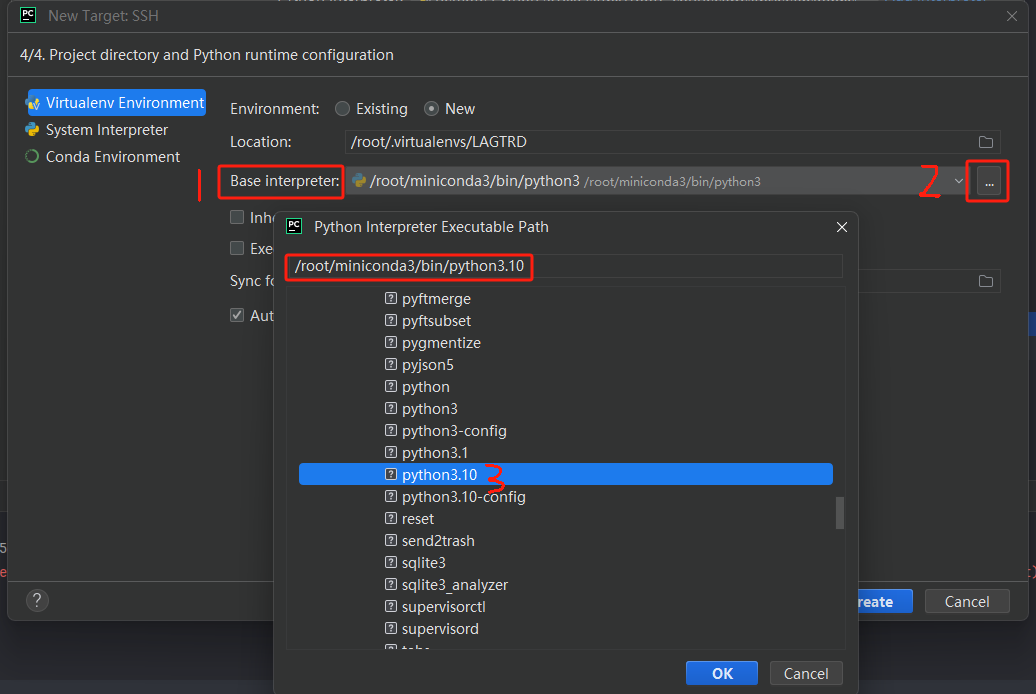Screen dimensions: 1036x694
Task: Click the PyCharm logo in the path dialog title
Action: [294, 226]
